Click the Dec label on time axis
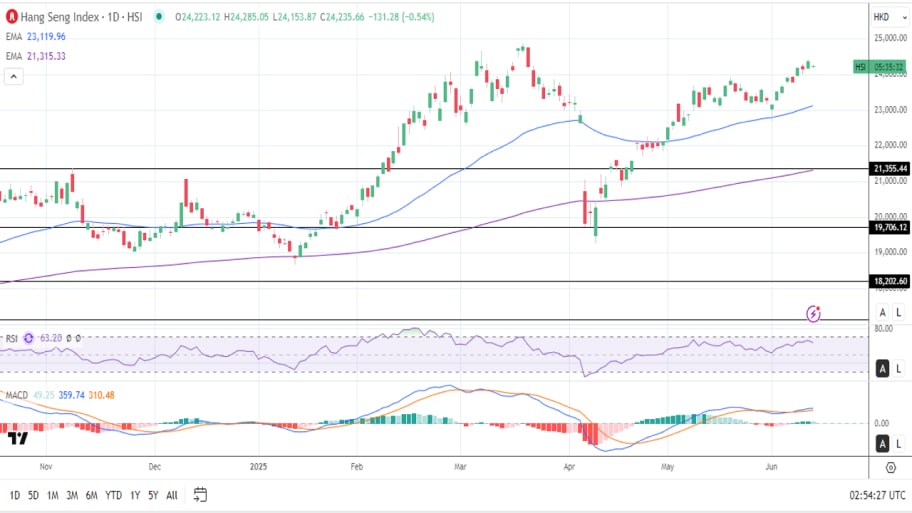The height and width of the screenshot is (513, 912). (155, 466)
